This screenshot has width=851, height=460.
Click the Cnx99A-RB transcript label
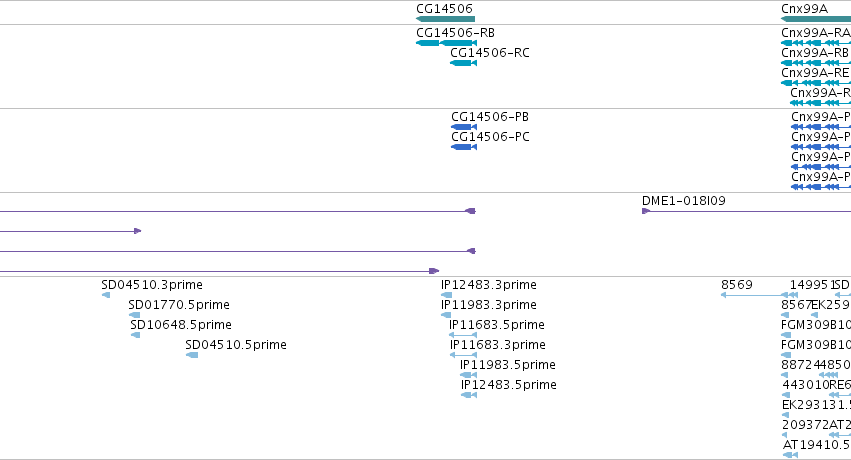point(815,53)
